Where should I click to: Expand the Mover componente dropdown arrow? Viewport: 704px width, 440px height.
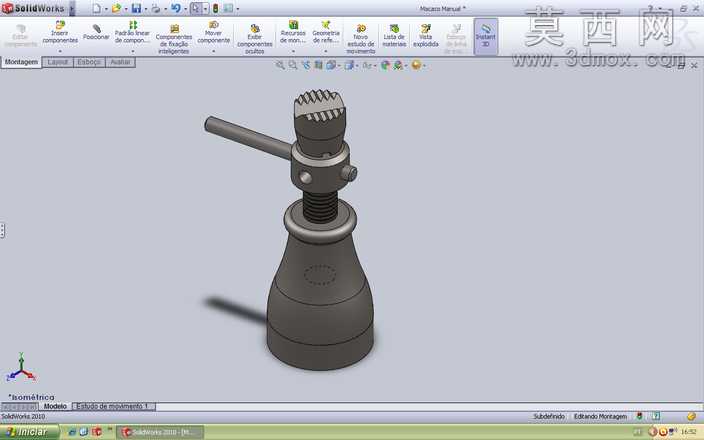(214, 51)
